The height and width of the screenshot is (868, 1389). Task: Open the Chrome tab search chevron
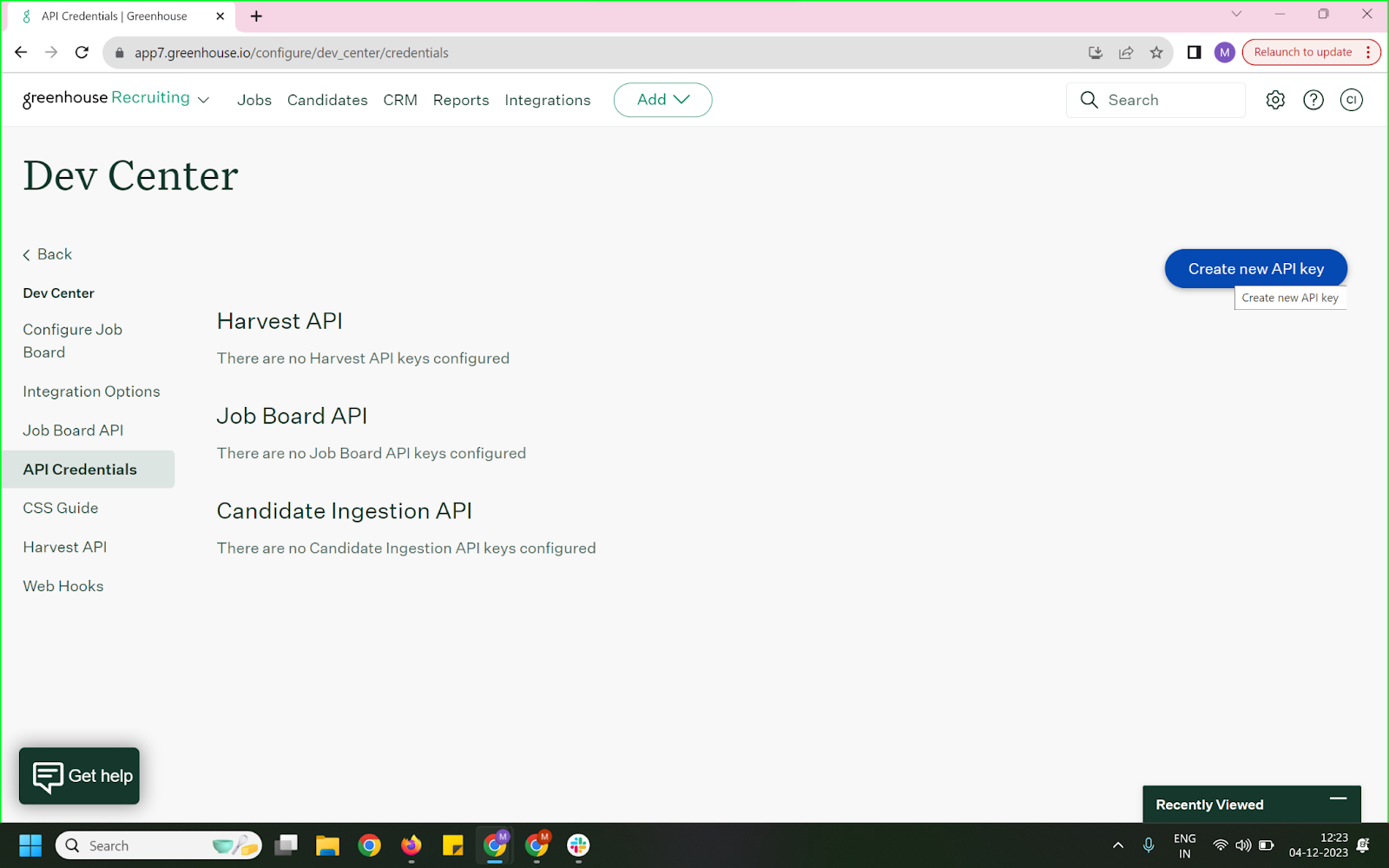(x=1236, y=14)
